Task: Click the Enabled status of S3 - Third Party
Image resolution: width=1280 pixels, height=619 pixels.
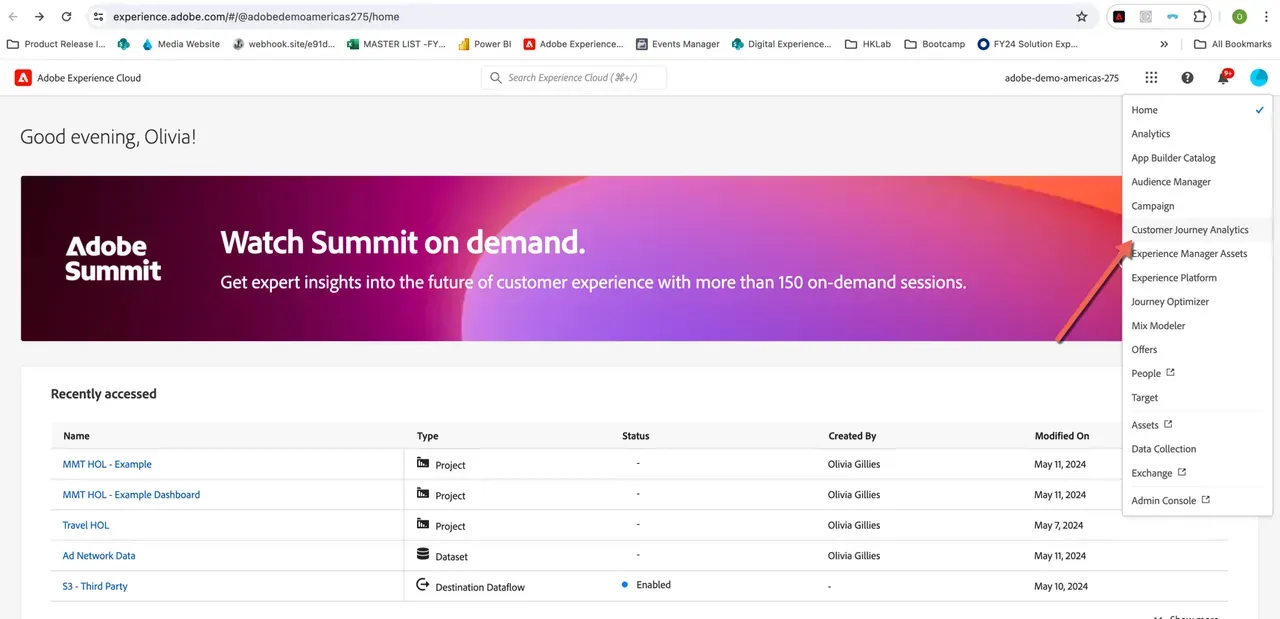Action: coord(646,585)
